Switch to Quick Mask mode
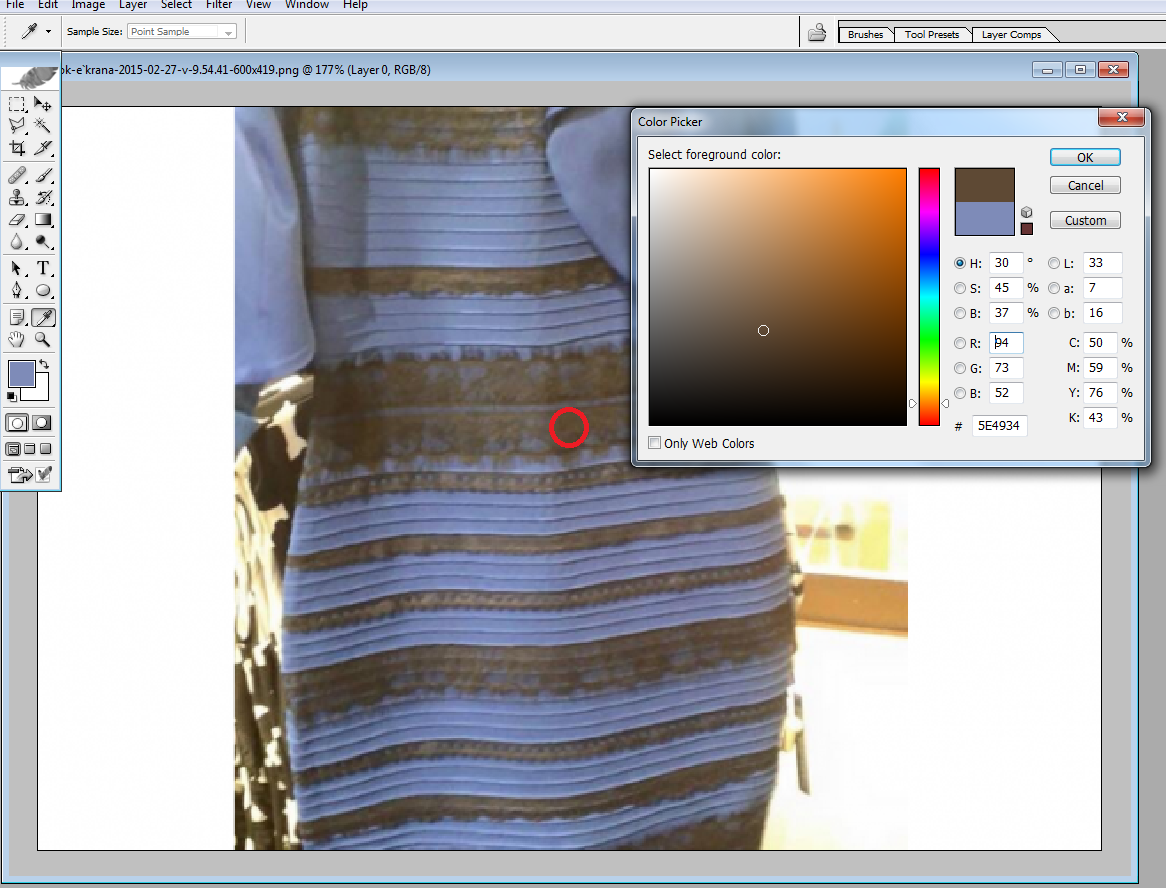The image size is (1167, 888). click(x=42, y=423)
